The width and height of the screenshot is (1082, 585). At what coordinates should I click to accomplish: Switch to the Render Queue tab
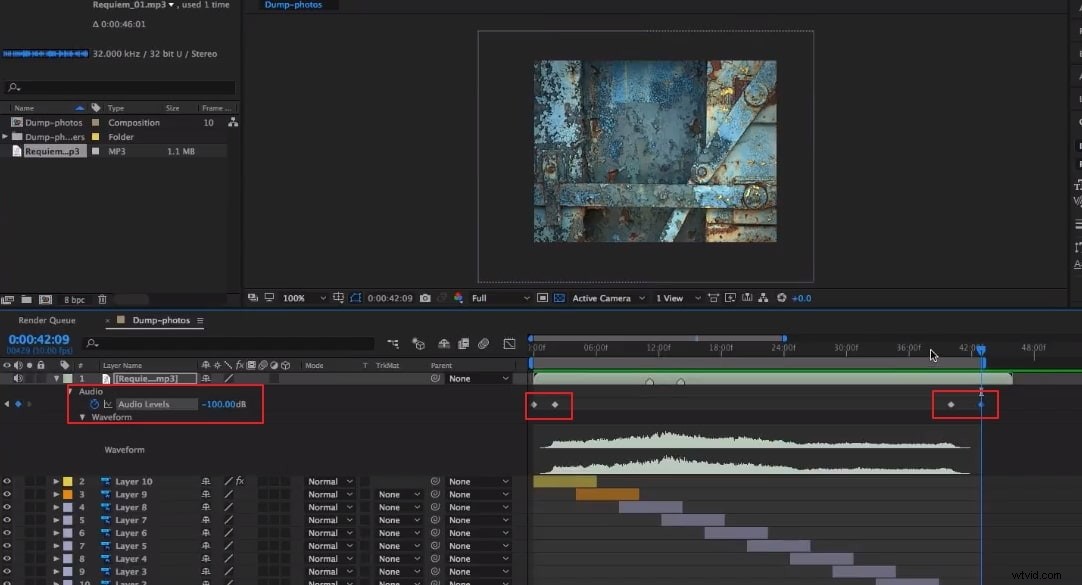[45, 319]
